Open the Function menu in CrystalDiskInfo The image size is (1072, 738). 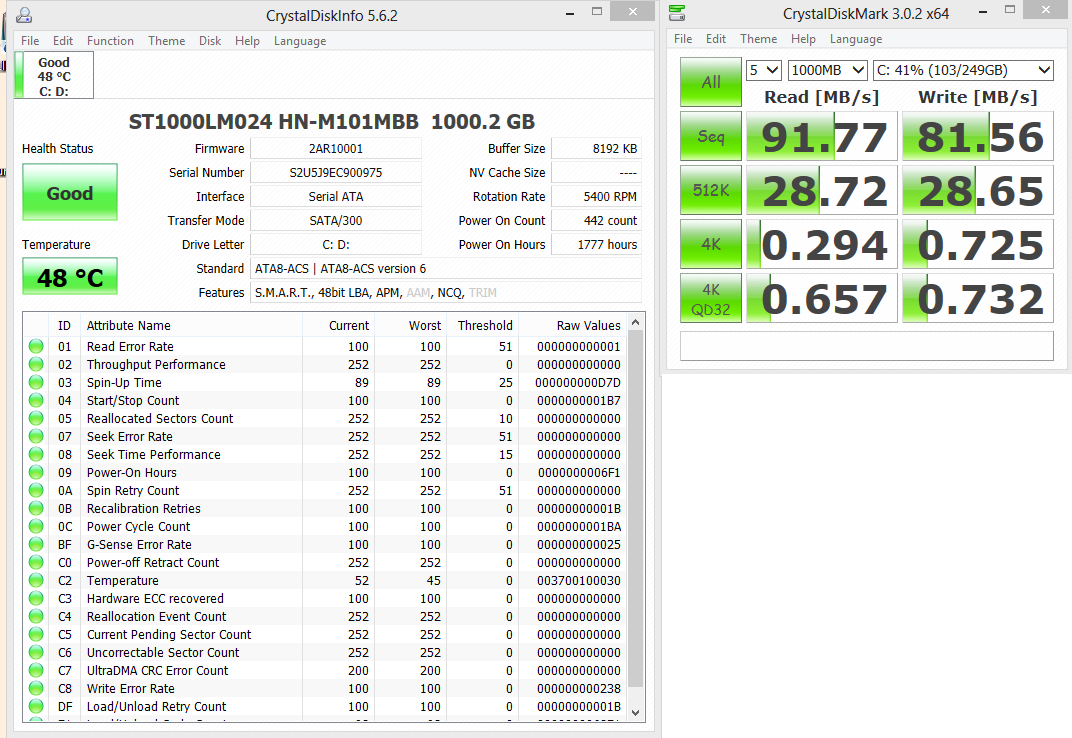pyautogui.click(x=110, y=41)
